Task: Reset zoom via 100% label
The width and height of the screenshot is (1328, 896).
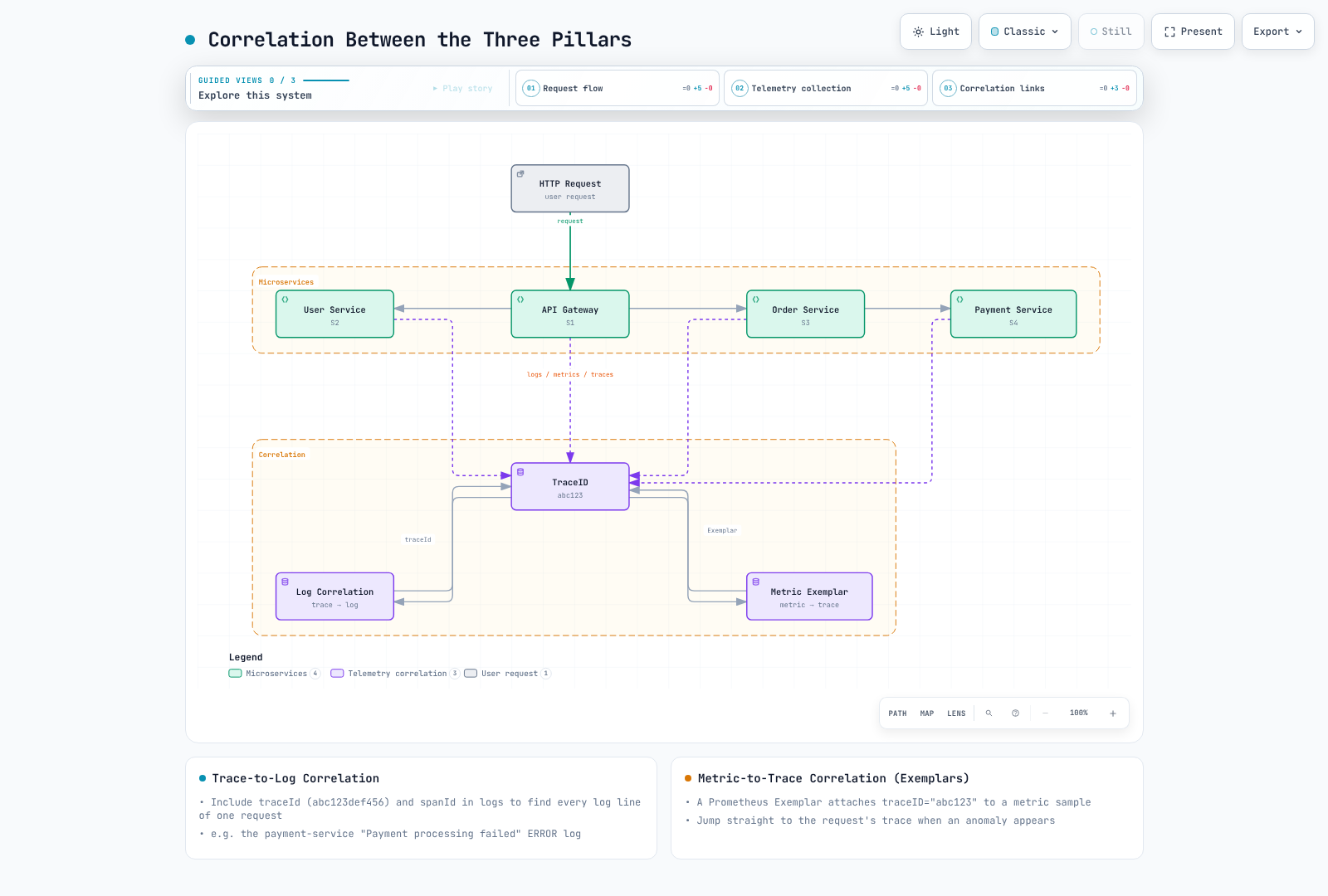Action: pyautogui.click(x=1079, y=713)
